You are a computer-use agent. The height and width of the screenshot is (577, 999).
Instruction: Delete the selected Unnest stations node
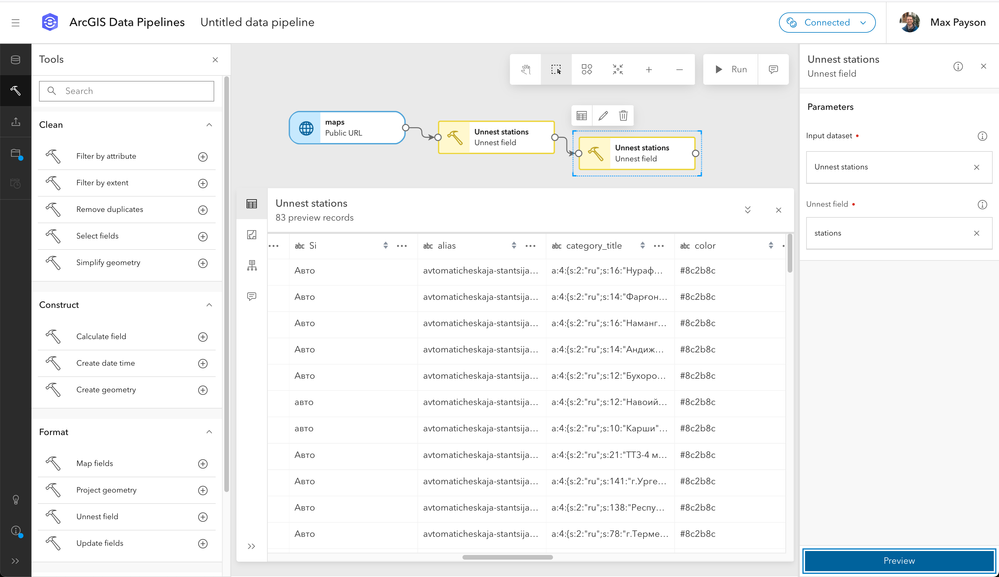(x=624, y=115)
